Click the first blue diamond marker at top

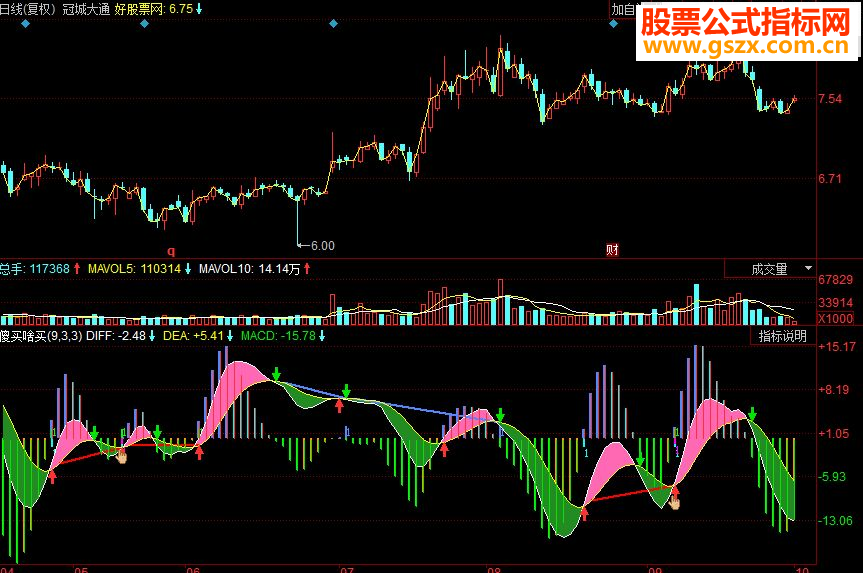coord(25,24)
